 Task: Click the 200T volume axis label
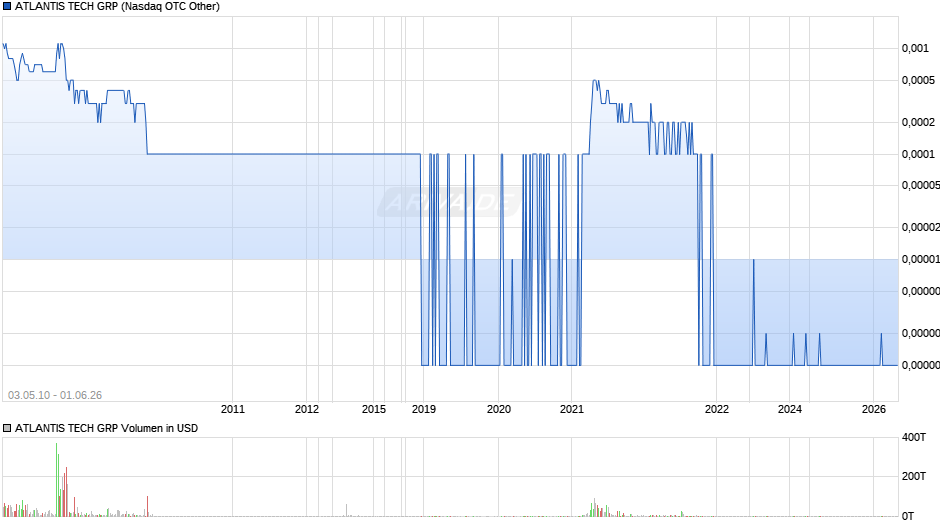tap(914, 476)
